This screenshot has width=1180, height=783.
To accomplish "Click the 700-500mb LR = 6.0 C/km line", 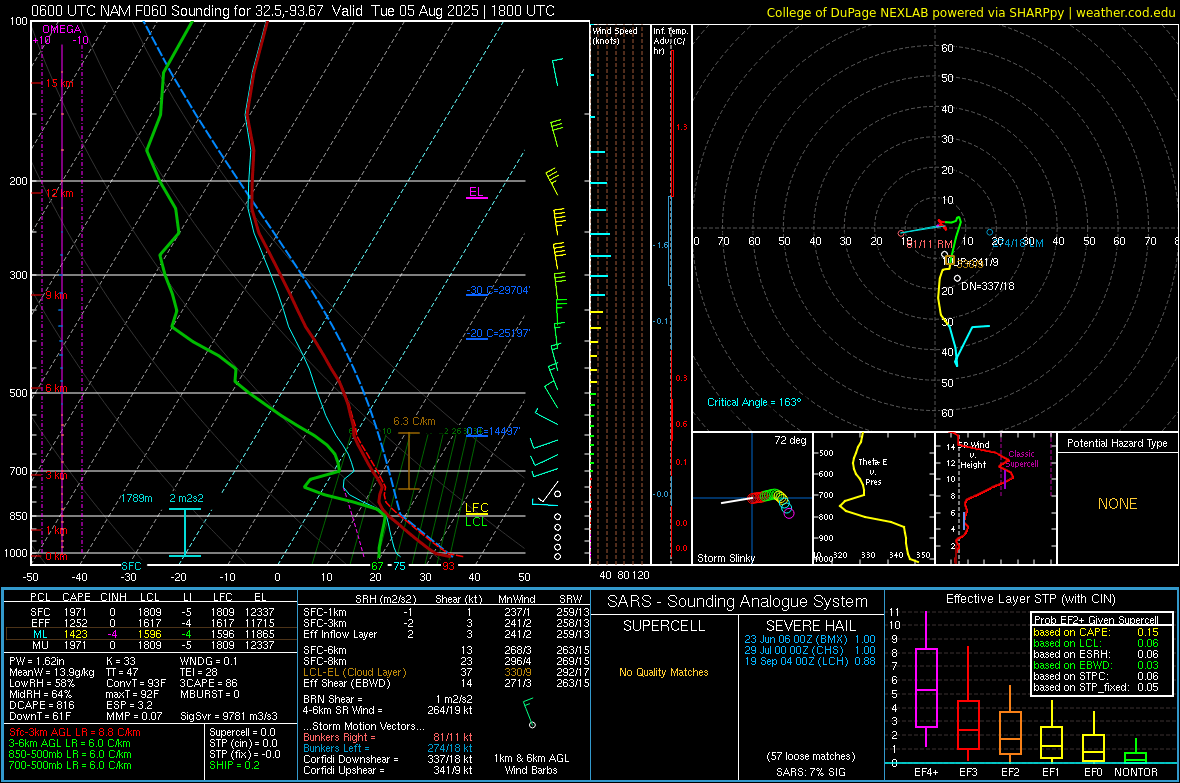I will pyautogui.click(x=70, y=765).
